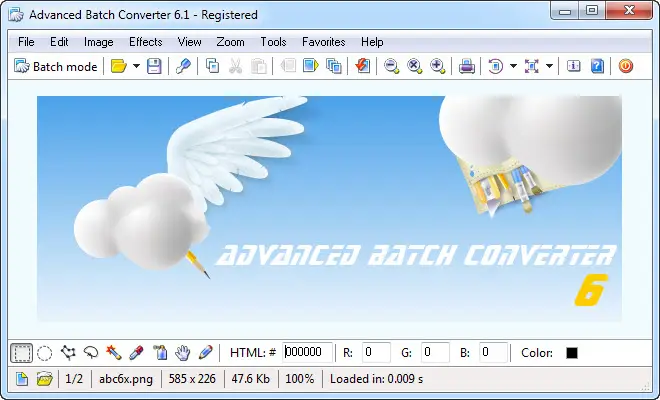Open the Effects menu
The image size is (660, 400).
(x=146, y=42)
